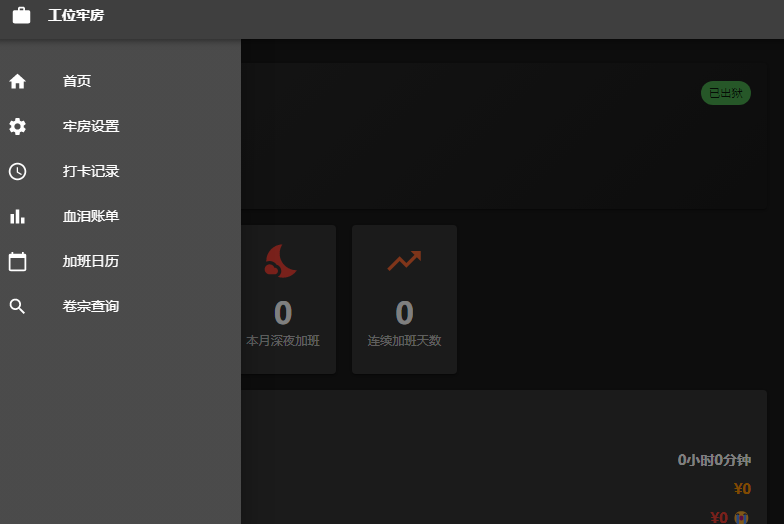Click the clock icon for 打卡记录
The width and height of the screenshot is (784, 524).
(18, 171)
